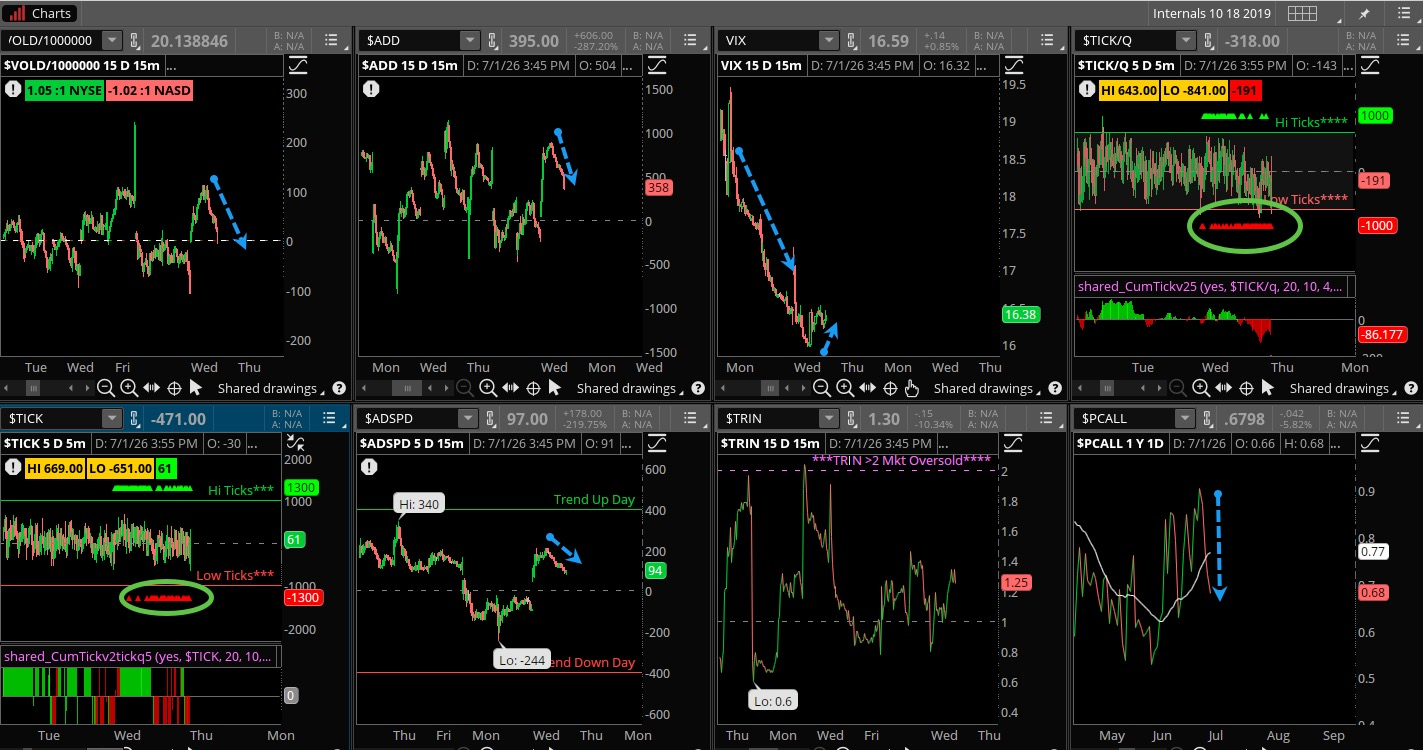
Task: Open the Charts tab
Action: tap(42, 13)
